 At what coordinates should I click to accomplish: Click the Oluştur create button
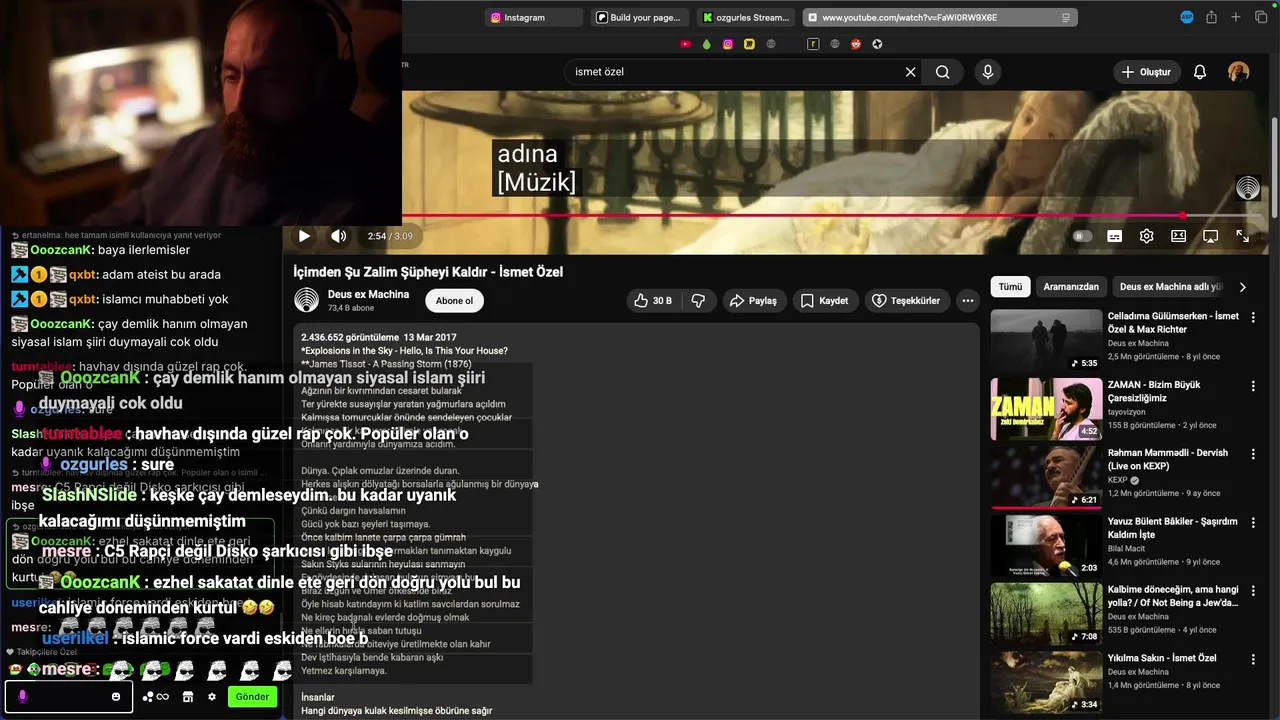tap(1147, 72)
